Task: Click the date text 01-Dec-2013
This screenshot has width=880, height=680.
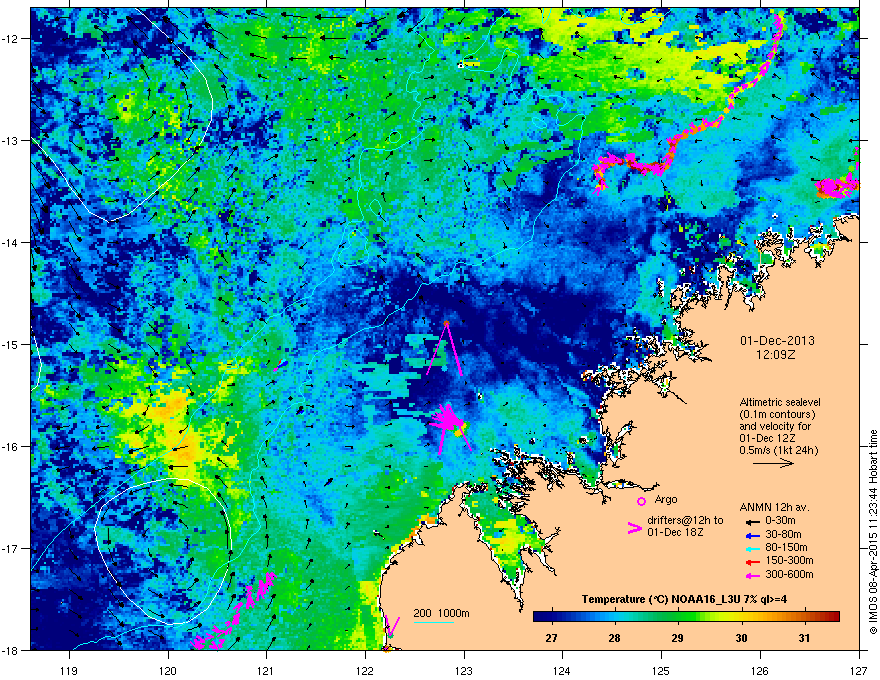Action: (777, 341)
